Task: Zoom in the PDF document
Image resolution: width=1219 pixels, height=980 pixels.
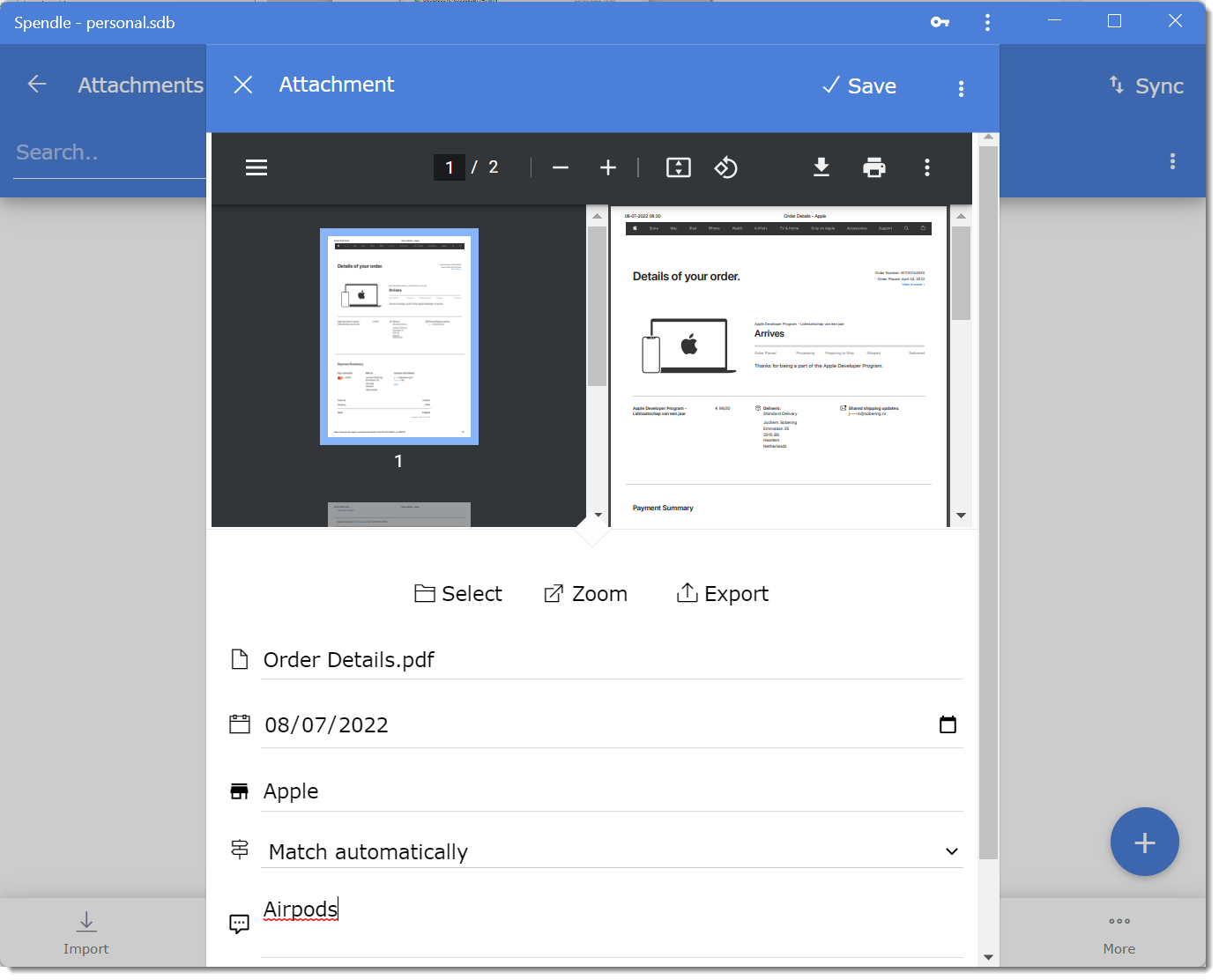Action: coord(608,167)
